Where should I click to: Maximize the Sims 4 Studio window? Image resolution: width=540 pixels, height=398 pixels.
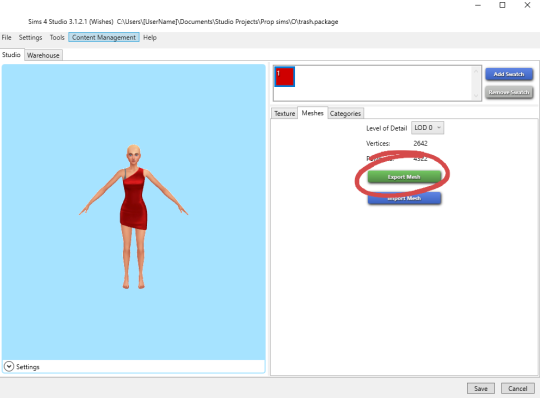point(502,5)
